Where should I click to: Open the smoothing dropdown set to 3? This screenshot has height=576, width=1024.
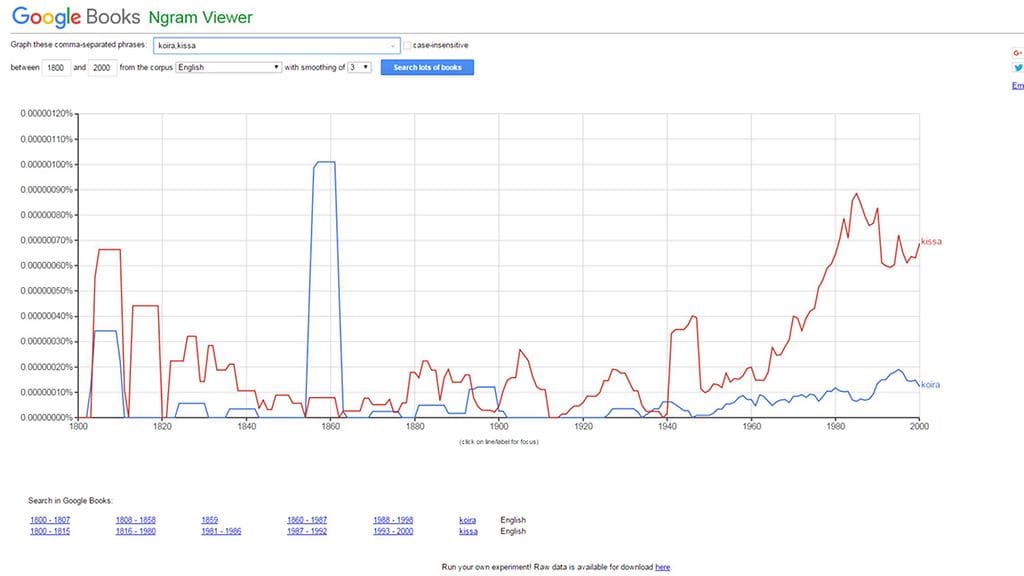360,67
